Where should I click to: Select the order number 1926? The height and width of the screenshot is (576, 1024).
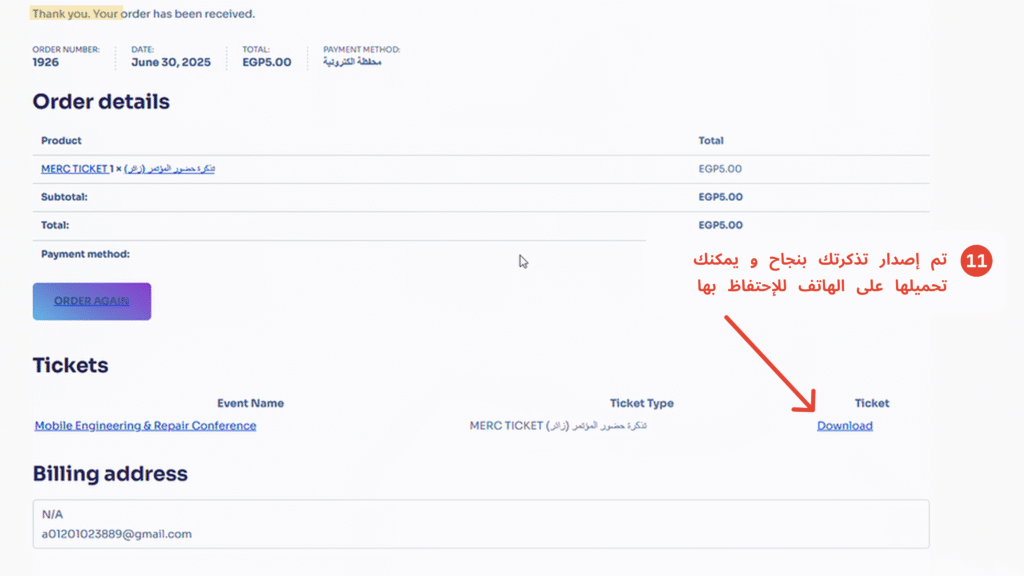click(46, 62)
